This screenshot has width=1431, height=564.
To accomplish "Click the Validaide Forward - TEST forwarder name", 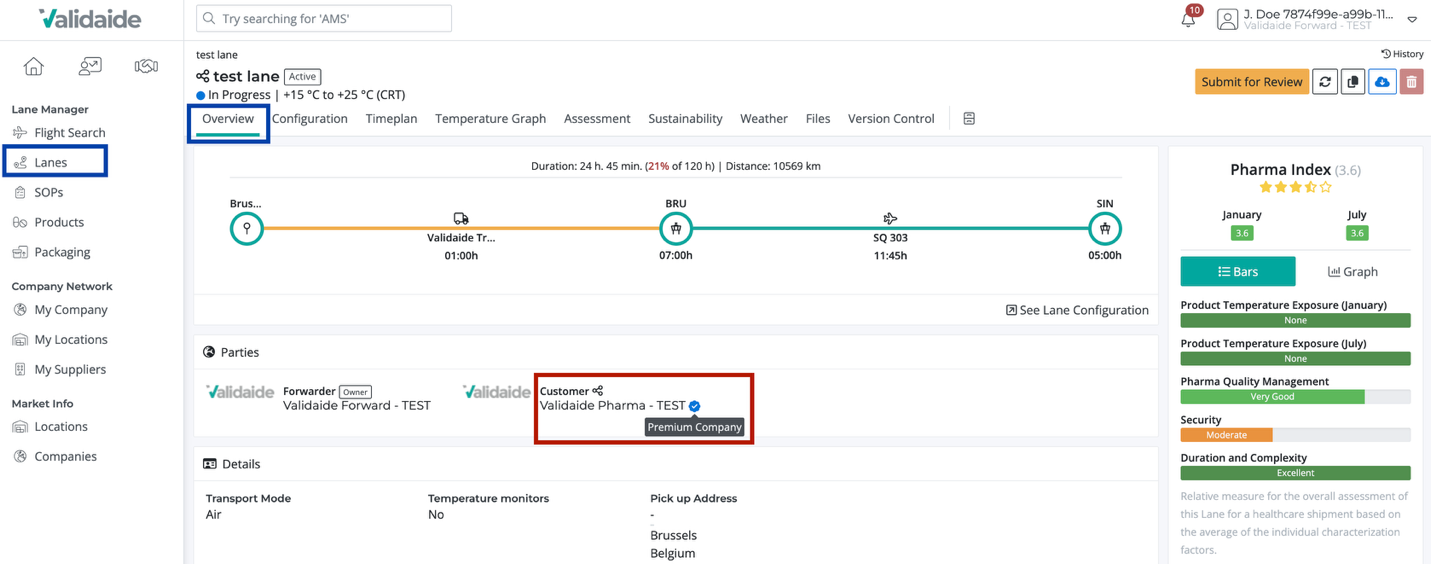I will [x=357, y=406].
